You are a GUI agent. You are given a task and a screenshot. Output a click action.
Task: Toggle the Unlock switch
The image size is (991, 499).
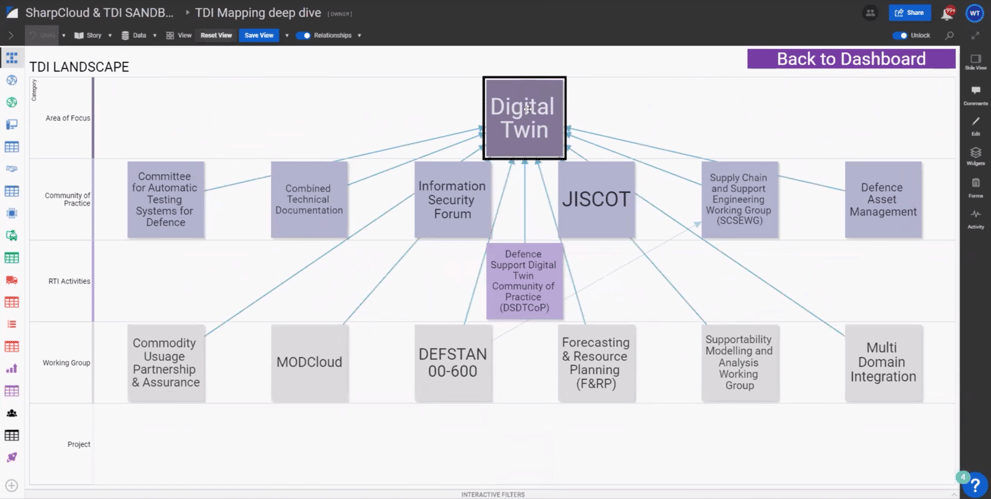(x=900, y=36)
